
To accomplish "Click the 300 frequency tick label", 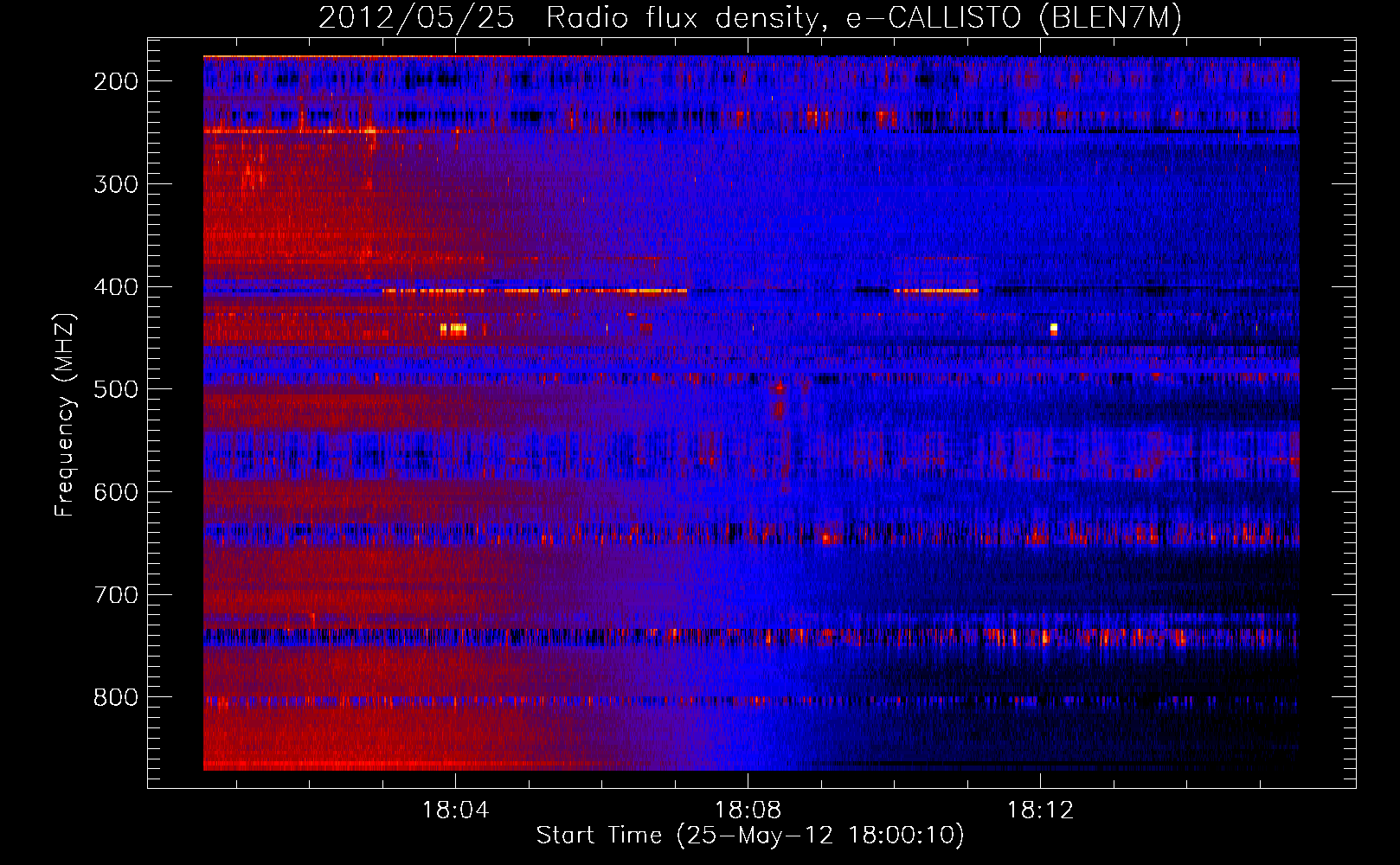I will tap(115, 184).
